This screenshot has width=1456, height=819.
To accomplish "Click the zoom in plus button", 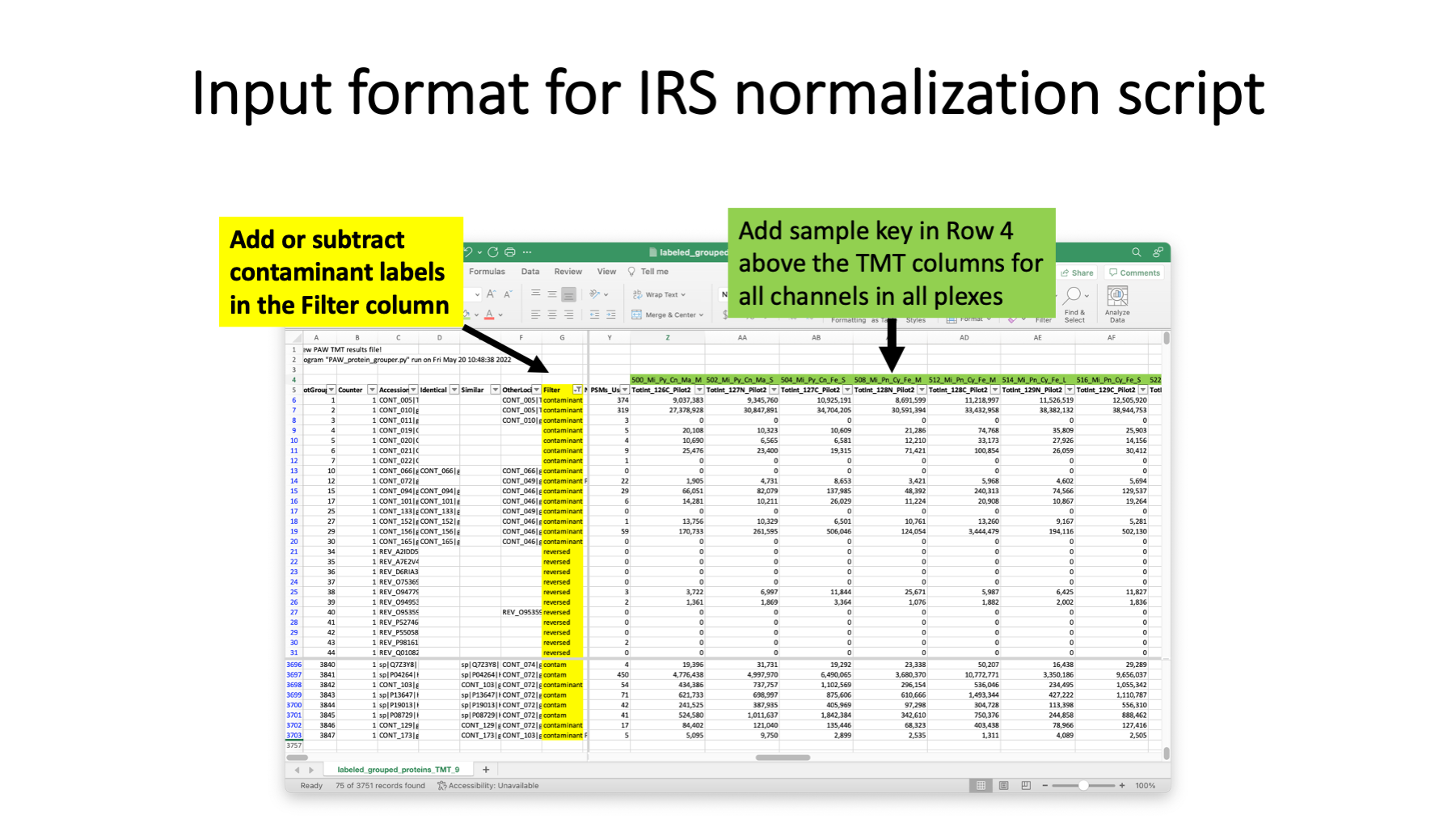I will (x=1122, y=786).
